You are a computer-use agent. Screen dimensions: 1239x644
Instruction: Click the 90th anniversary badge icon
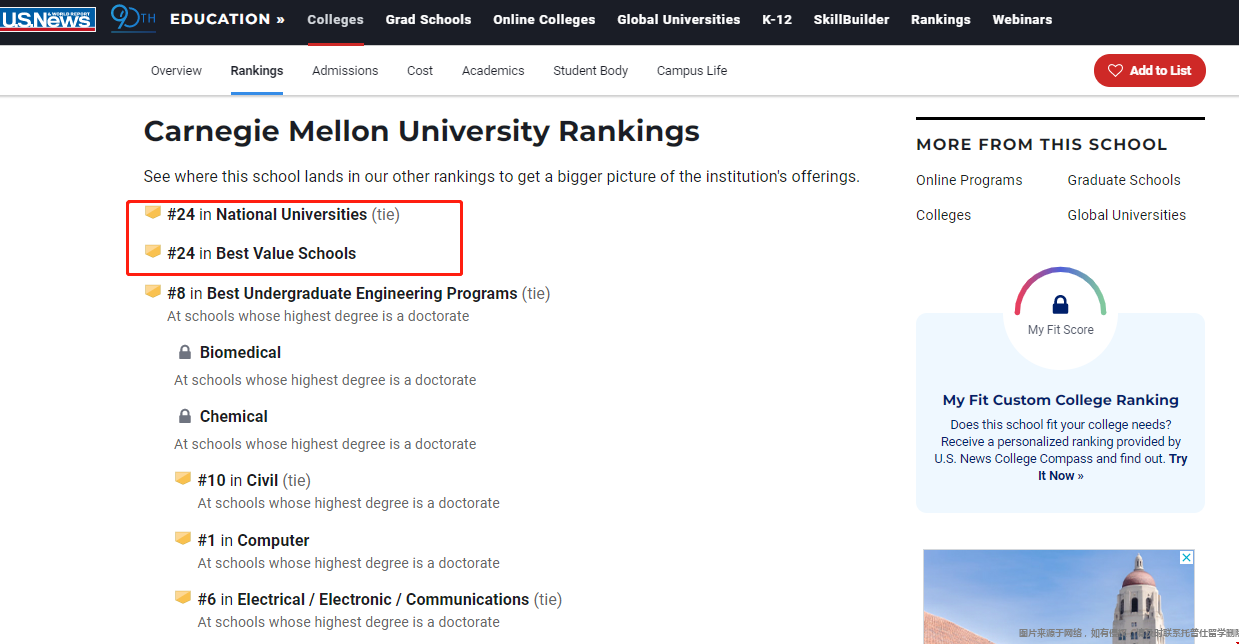[x=132, y=18]
